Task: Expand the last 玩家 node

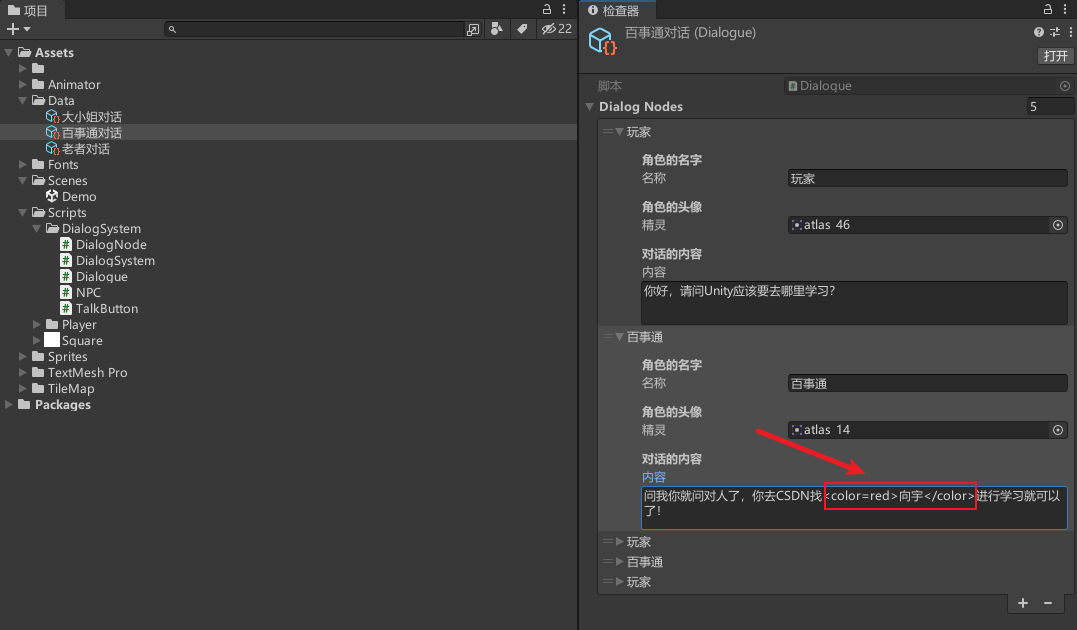Action: (620, 581)
